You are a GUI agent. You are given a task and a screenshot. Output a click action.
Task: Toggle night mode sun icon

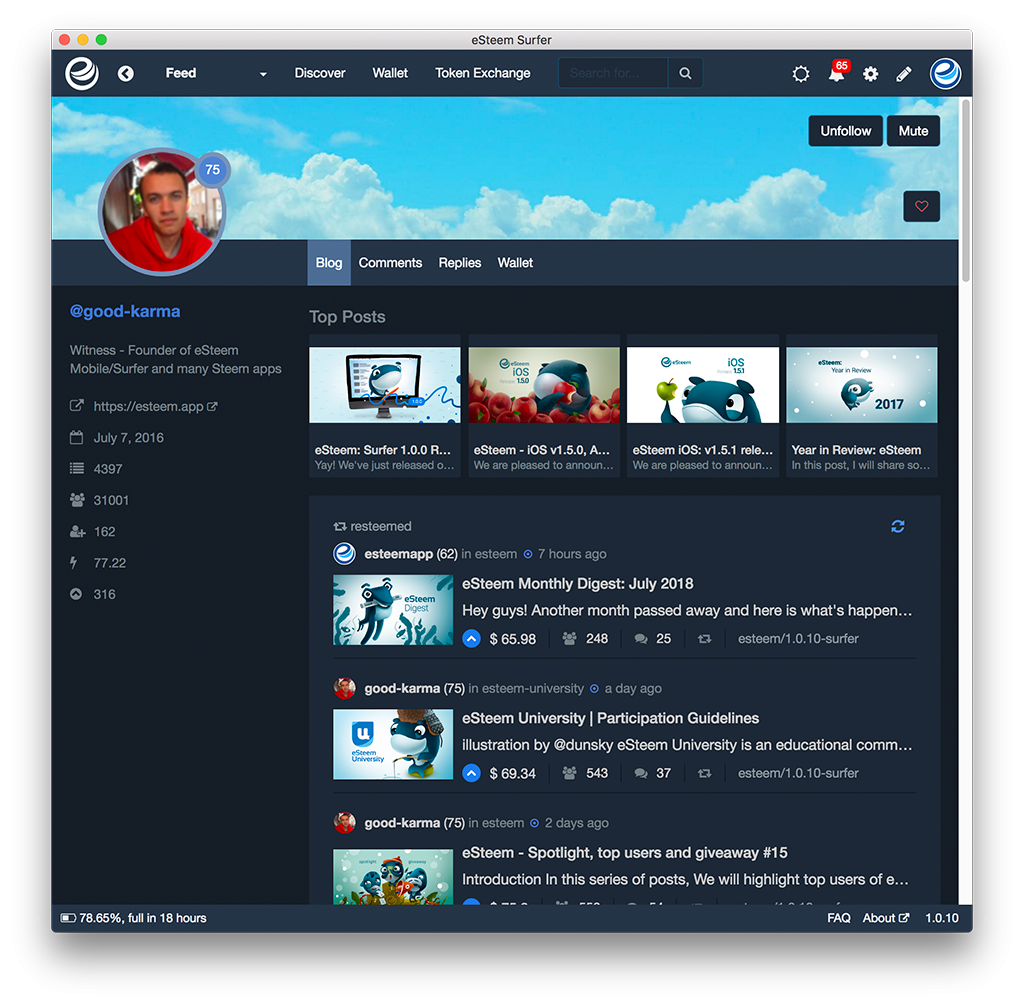[801, 74]
